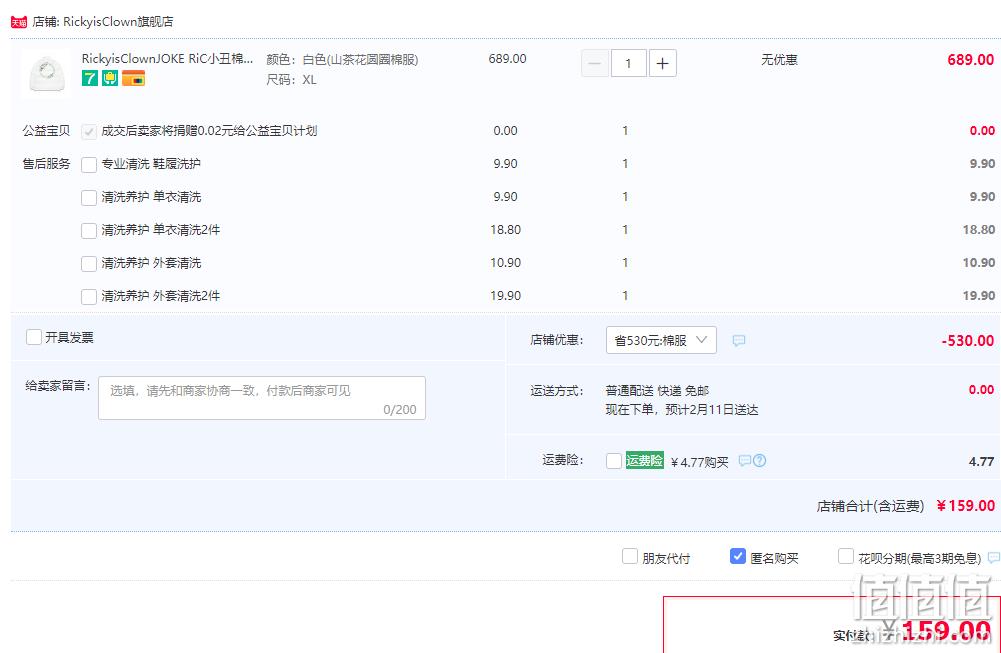The height and width of the screenshot is (653, 1001).
Task: Click the green 7-day return icon
Action: click(x=89, y=79)
